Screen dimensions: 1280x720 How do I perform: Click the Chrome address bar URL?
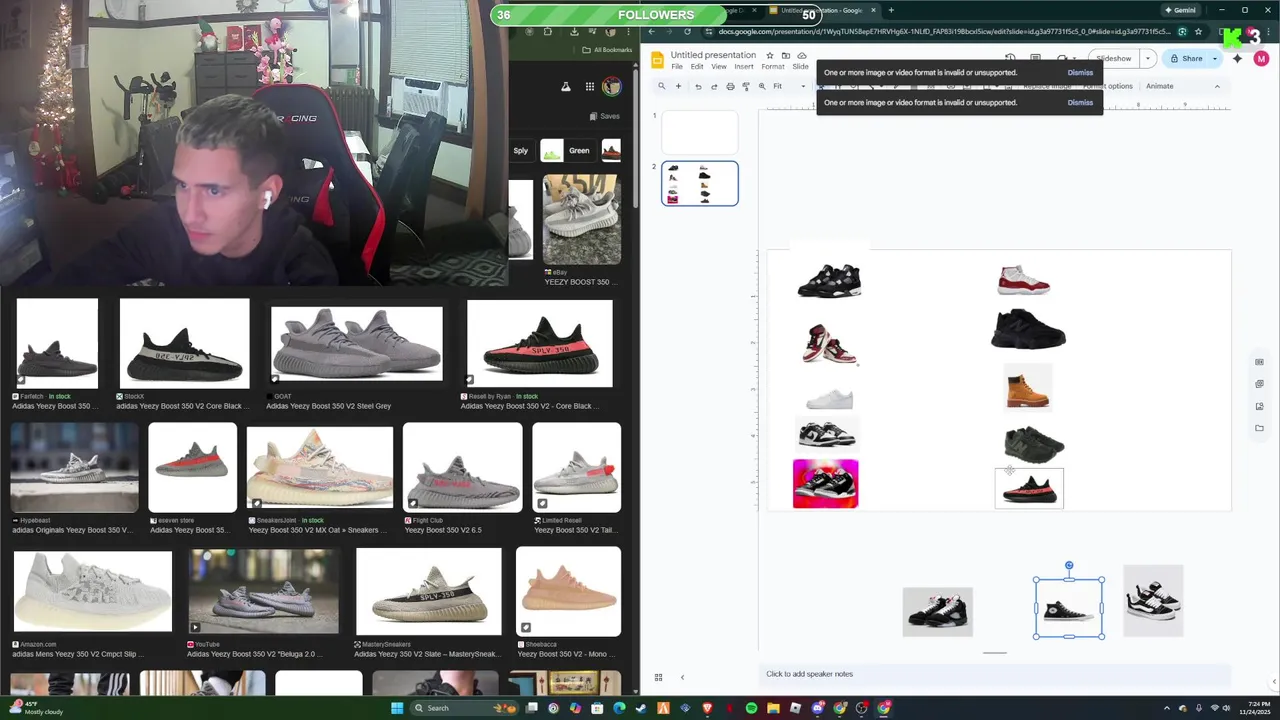(943, 31)
